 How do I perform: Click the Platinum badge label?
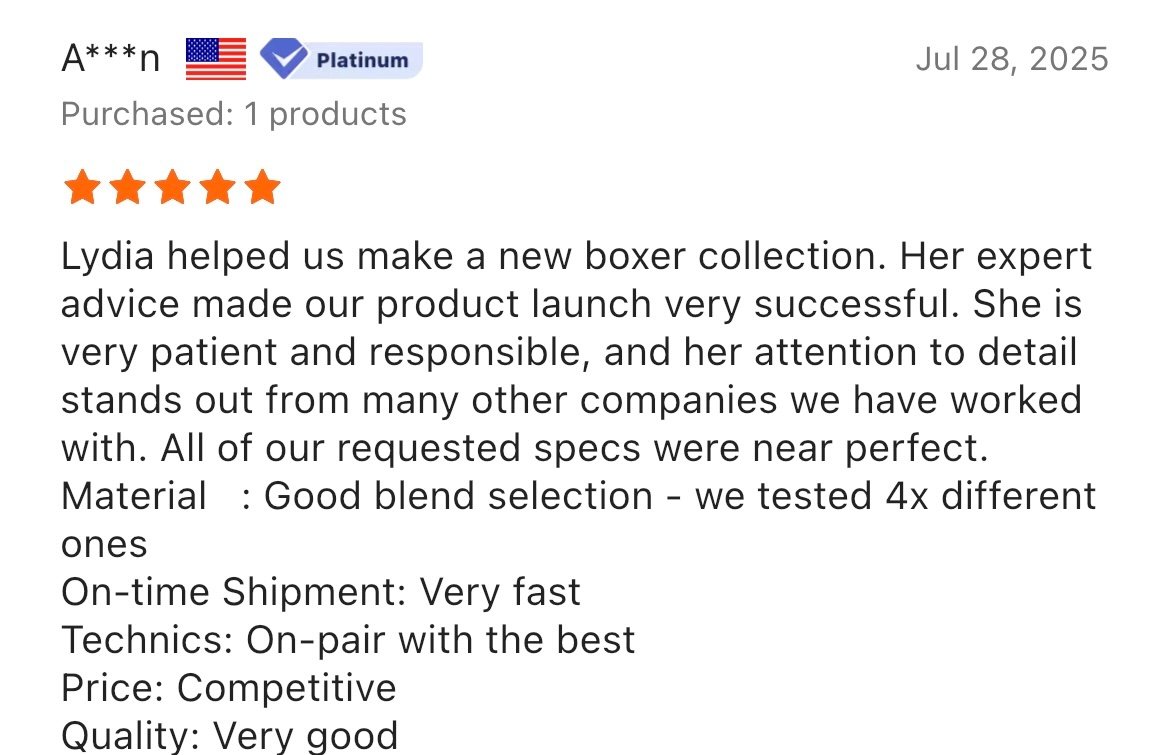click(361, 60)
